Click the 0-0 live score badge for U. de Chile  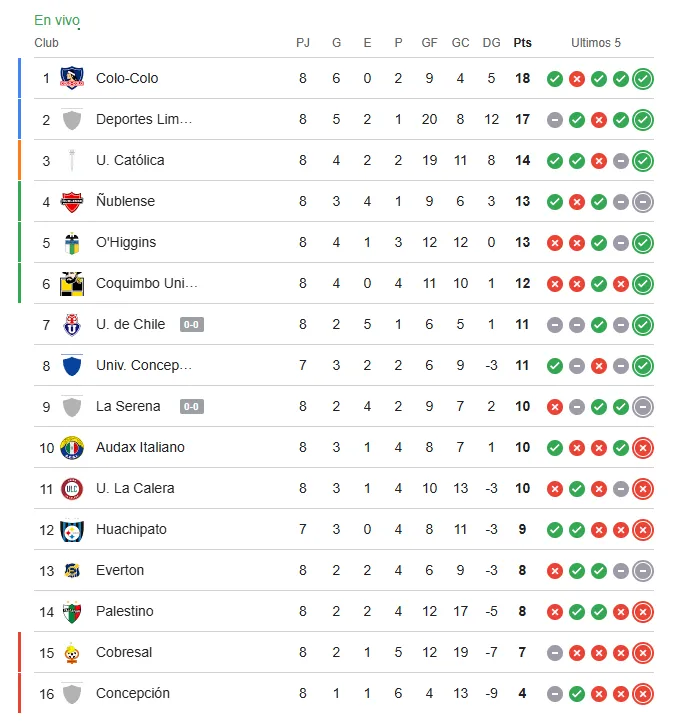(x=192, y=325)
